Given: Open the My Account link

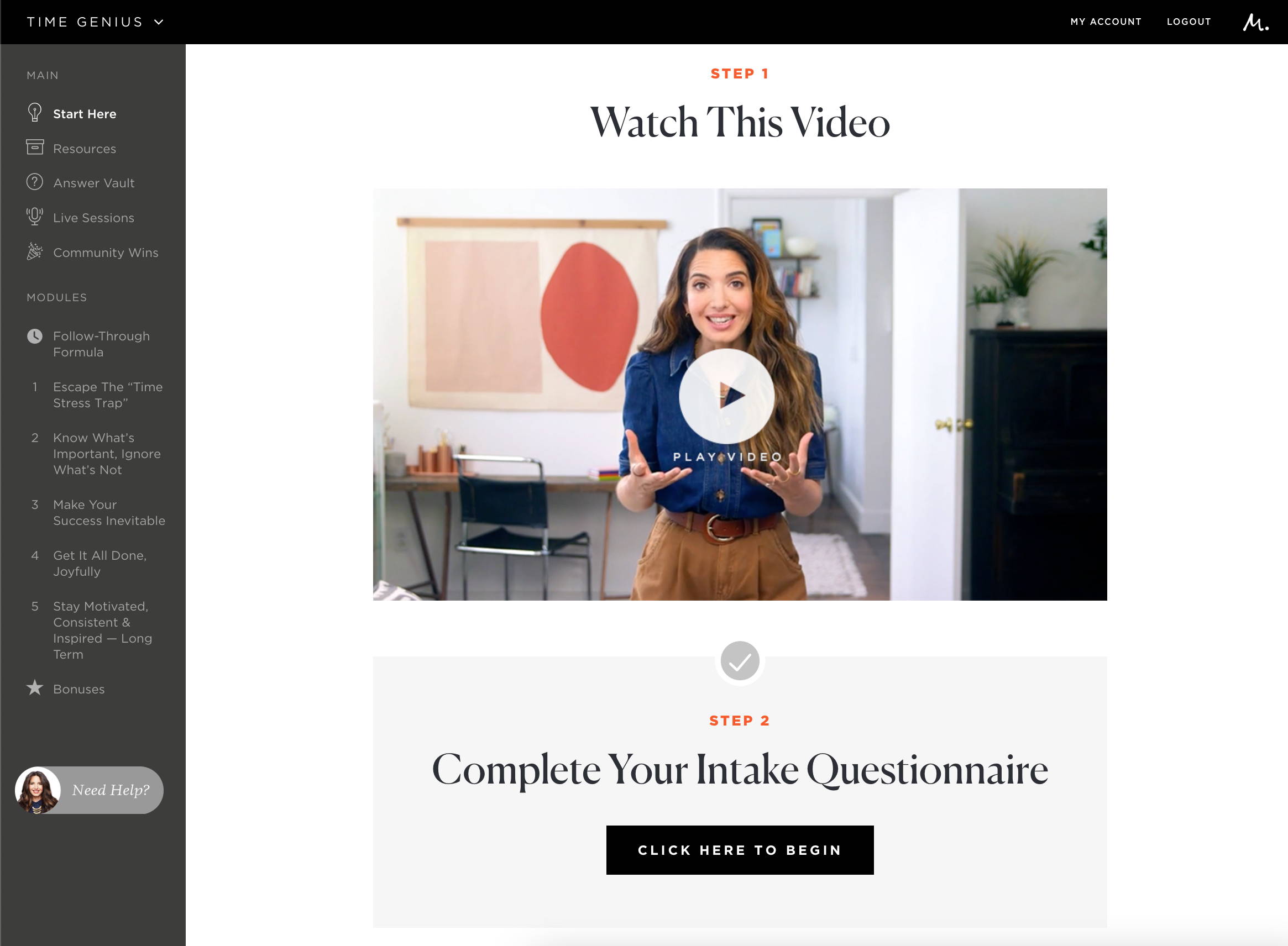Looking at the screenshot, I should click(x=1106, y=22).
